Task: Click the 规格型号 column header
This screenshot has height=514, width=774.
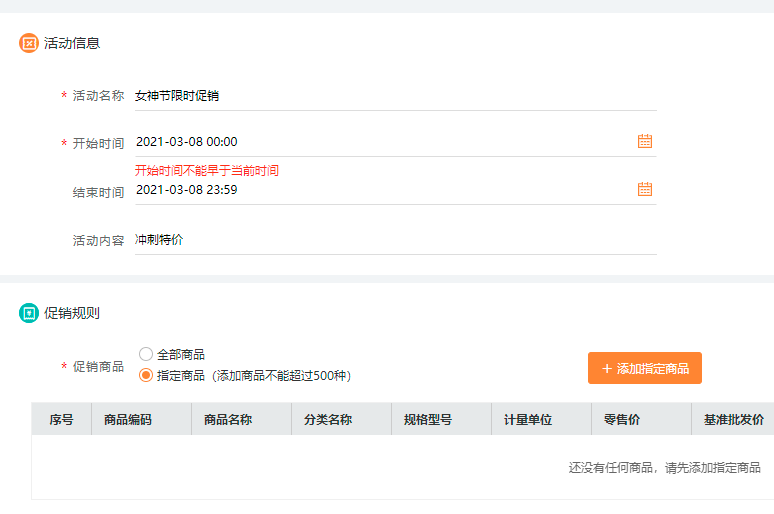Action: coord(428,420)
